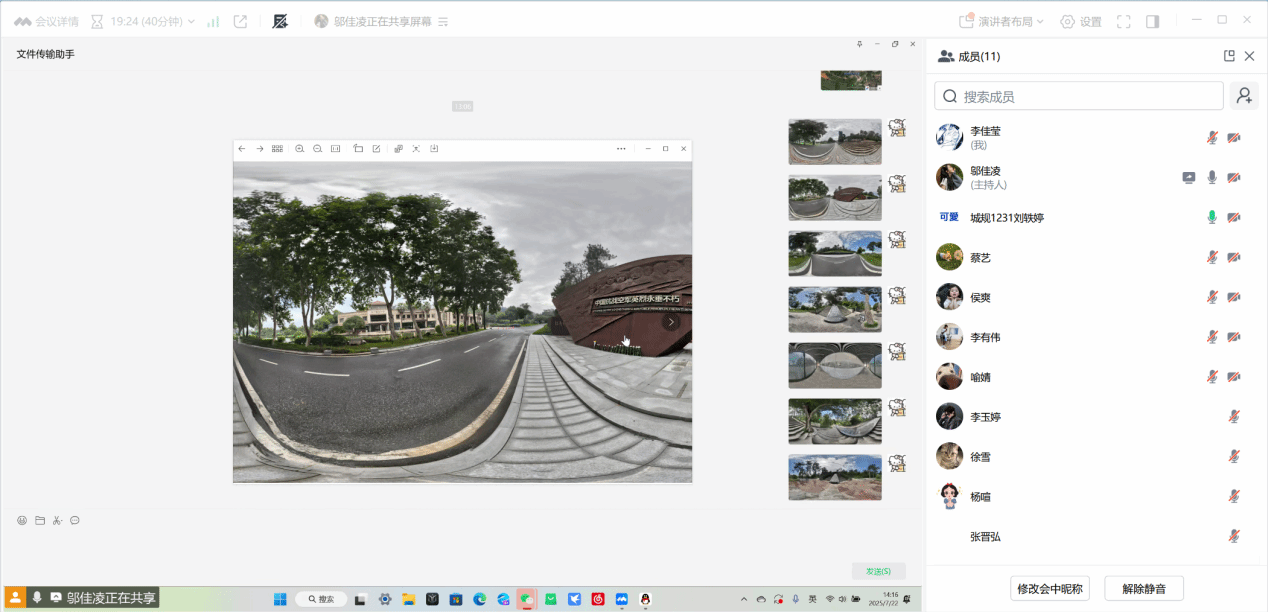Select 城规1231刘肤婷 in member list

(x=1007, y=217)
